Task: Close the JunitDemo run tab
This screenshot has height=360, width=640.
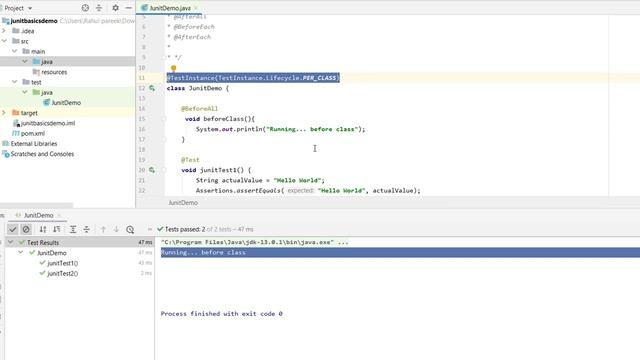Action: pyautogui.click(x=59, y=215)
